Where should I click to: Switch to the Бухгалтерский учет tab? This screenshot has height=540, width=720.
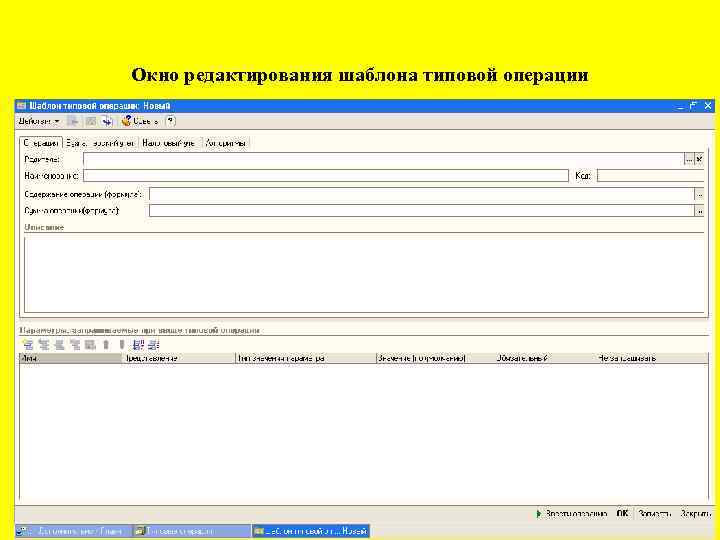[x=101, y=143]
